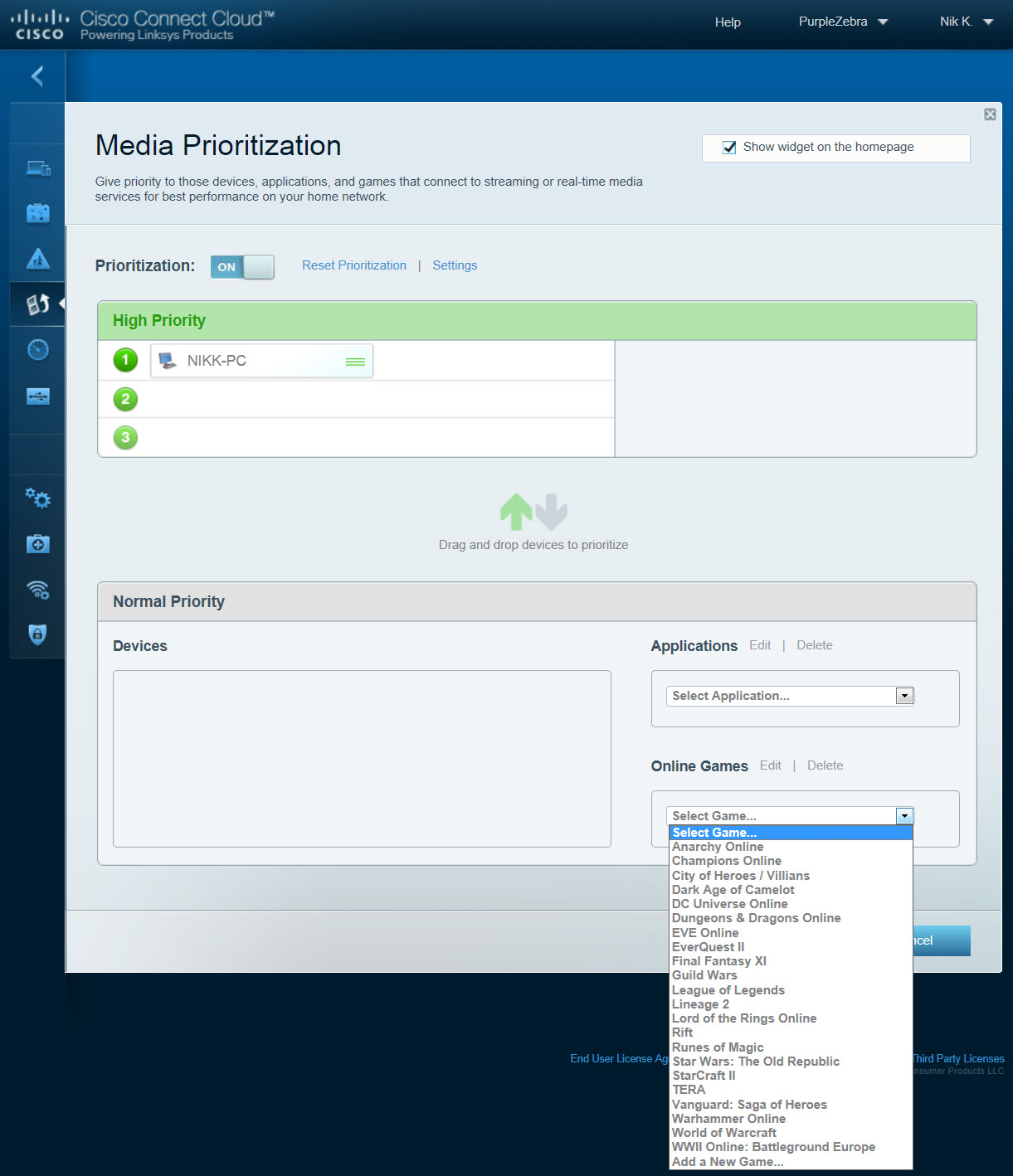This screenshot has height=1176, width=1013.
Task: Choose Guild Wars from the list
Action: 791,975
